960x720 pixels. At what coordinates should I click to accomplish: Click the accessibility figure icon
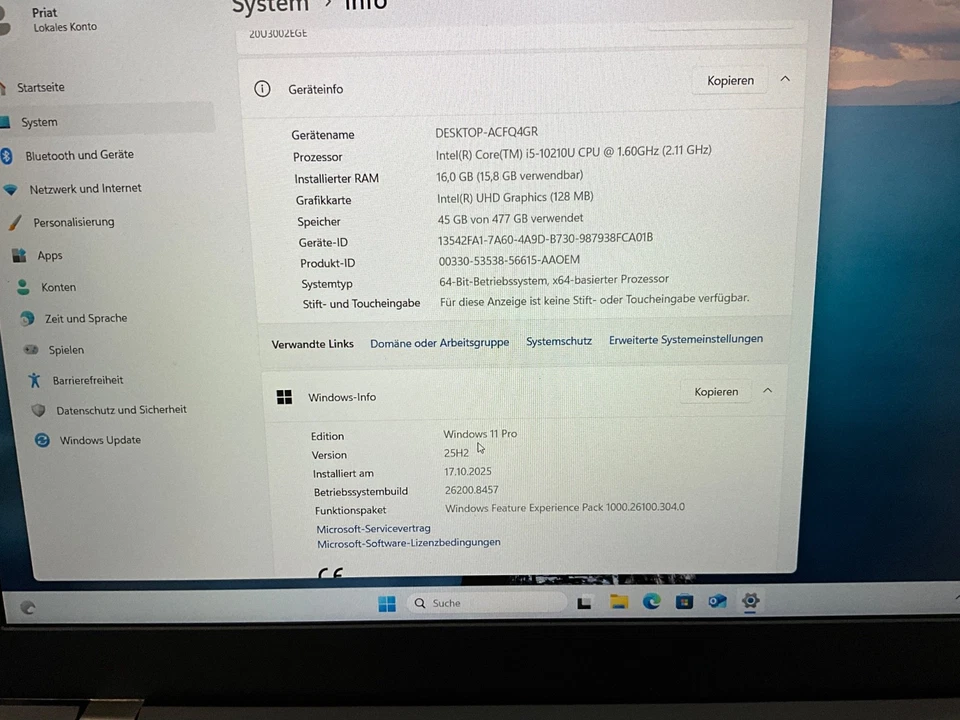coord(35,380)
